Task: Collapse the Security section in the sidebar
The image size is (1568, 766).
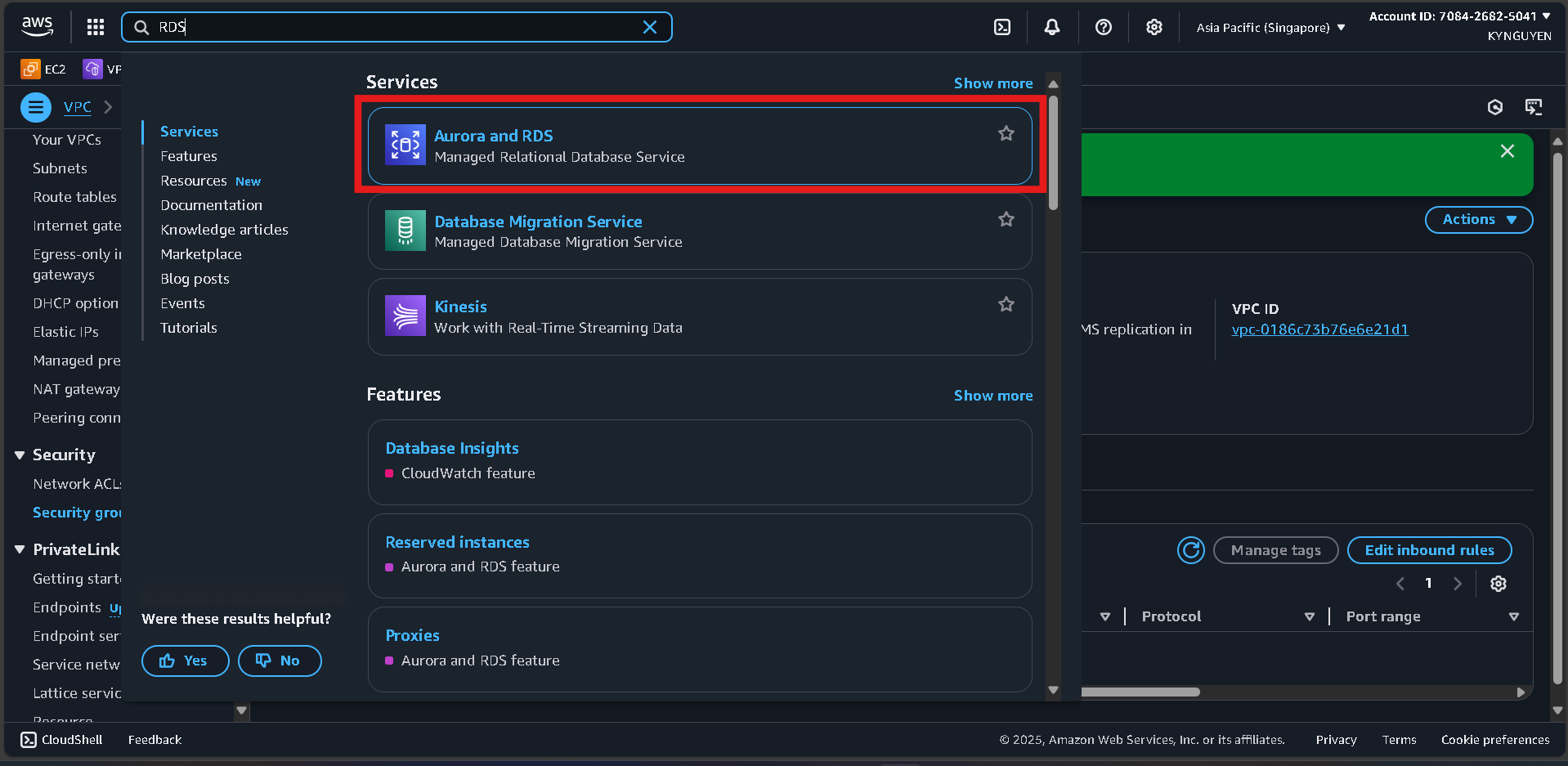Action: pyautogui.click(x=20, y=455)
